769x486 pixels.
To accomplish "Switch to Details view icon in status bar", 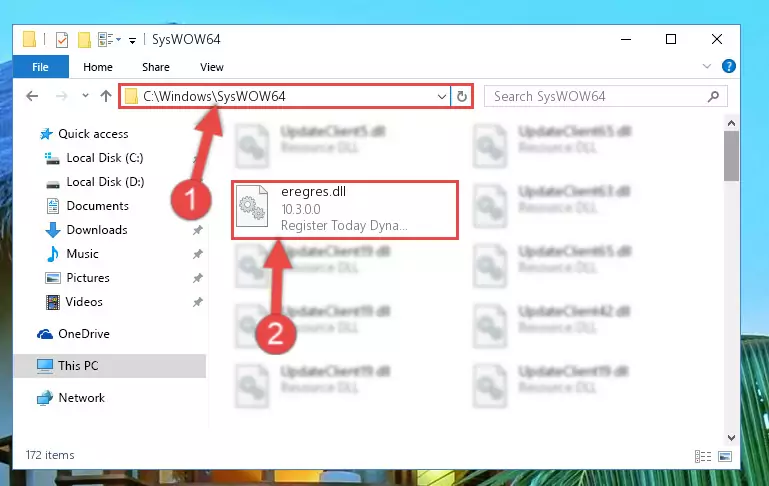I will pyautogui.click(x=703, y=457).
